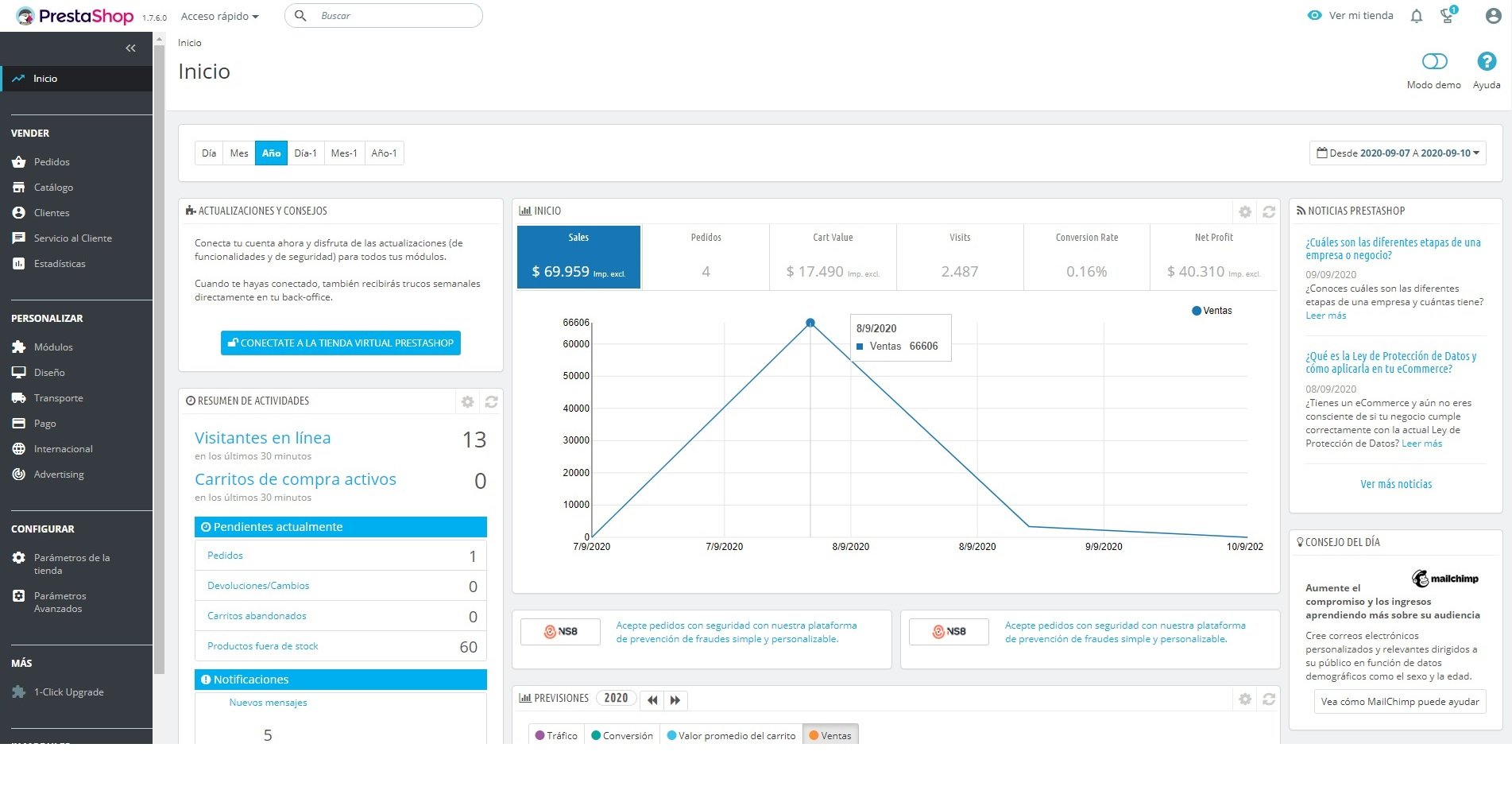Refresh the Resumen de Actividades panel
This screenshot has width=1512, height=798.
tap(492, 402)
